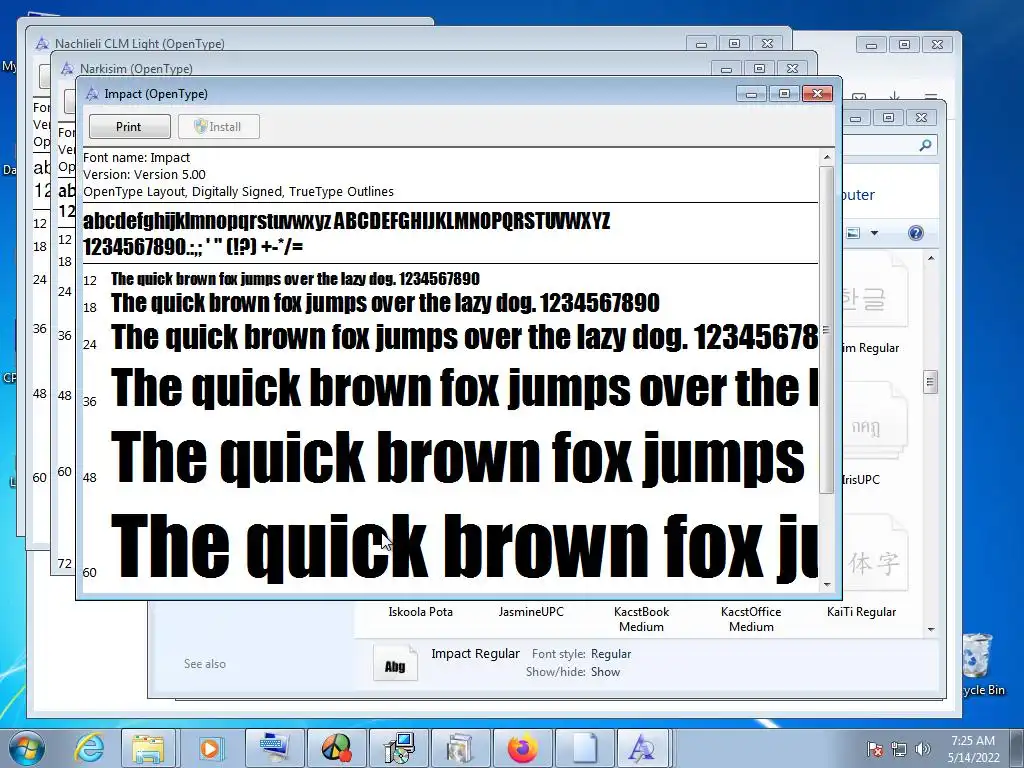This screenshot has height=768, width=1024.
Task: Open Firefox from the taskbar
Action: [x=522, y=748]
